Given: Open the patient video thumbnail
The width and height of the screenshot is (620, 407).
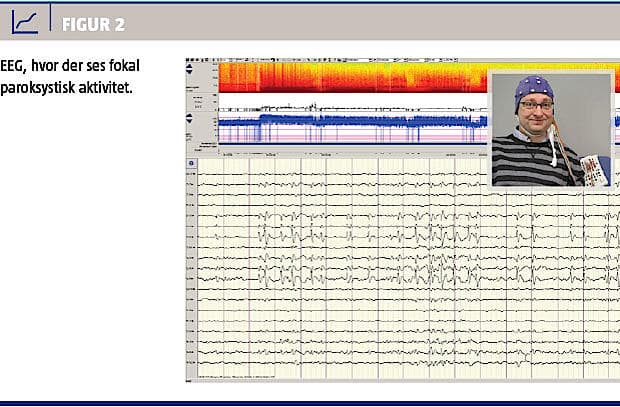Looking at the screenshot, I should coord(551,129).
